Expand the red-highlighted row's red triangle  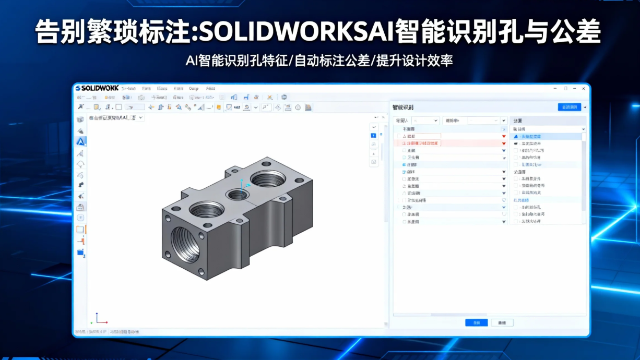504,144
